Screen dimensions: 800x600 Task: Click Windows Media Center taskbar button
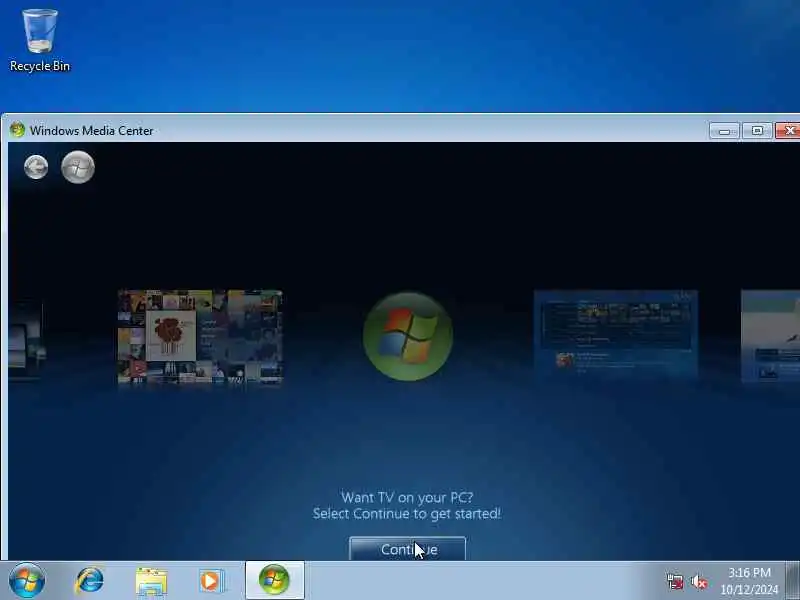click(x=274, y=581)
